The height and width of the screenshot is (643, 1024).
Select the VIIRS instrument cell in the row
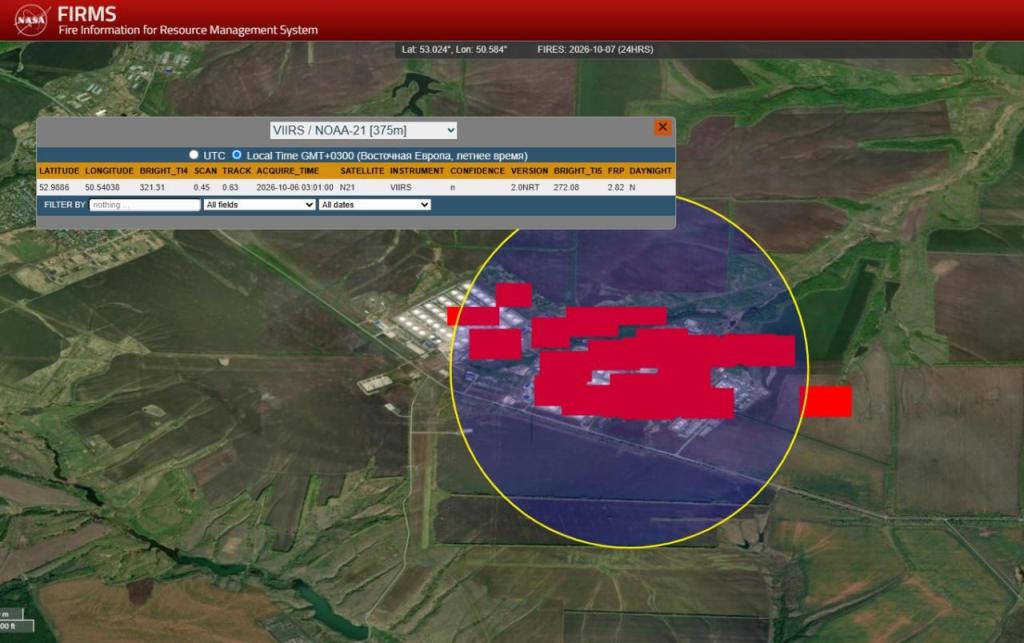pos(401,187)
